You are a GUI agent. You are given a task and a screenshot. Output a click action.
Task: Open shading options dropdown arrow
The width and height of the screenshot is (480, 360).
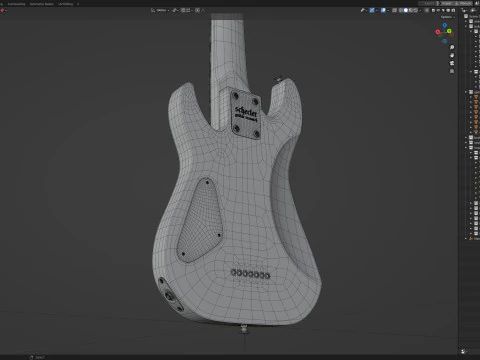click(x=421, y=10)
